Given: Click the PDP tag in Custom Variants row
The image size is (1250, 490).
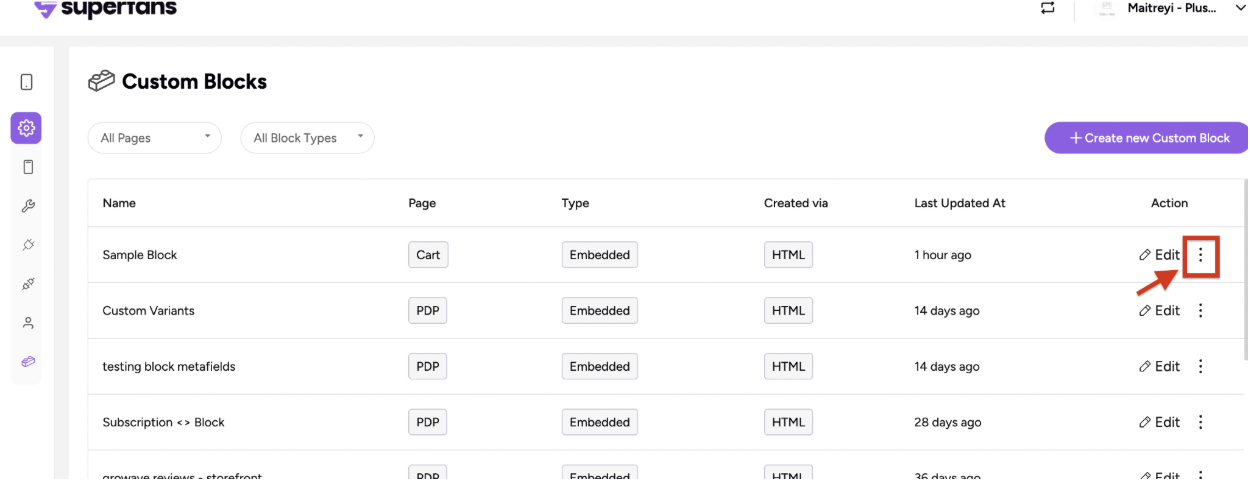Looking at the screenshot, I should click(428, 311).
